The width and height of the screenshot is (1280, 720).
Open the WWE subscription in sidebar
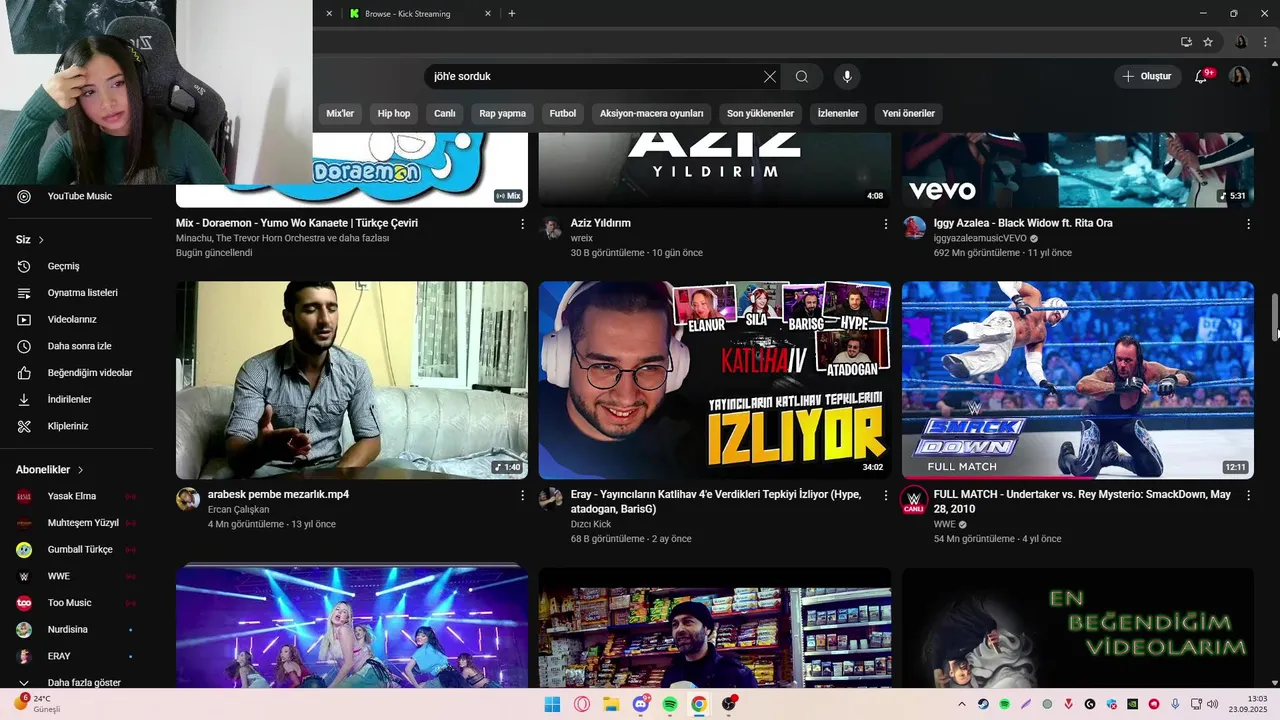coord(78,576)
